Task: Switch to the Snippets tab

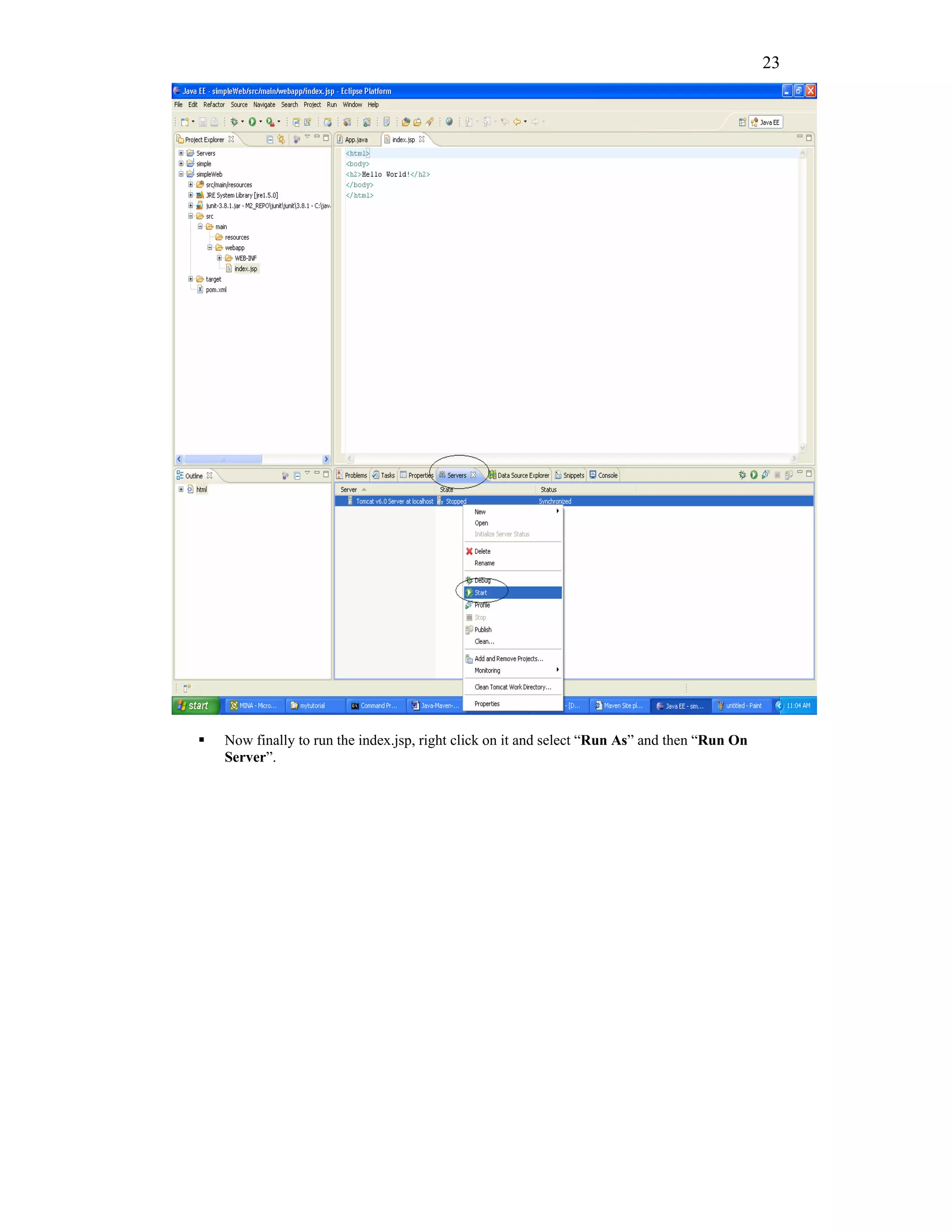Action: pyautogui.click(x=569, y=476)
